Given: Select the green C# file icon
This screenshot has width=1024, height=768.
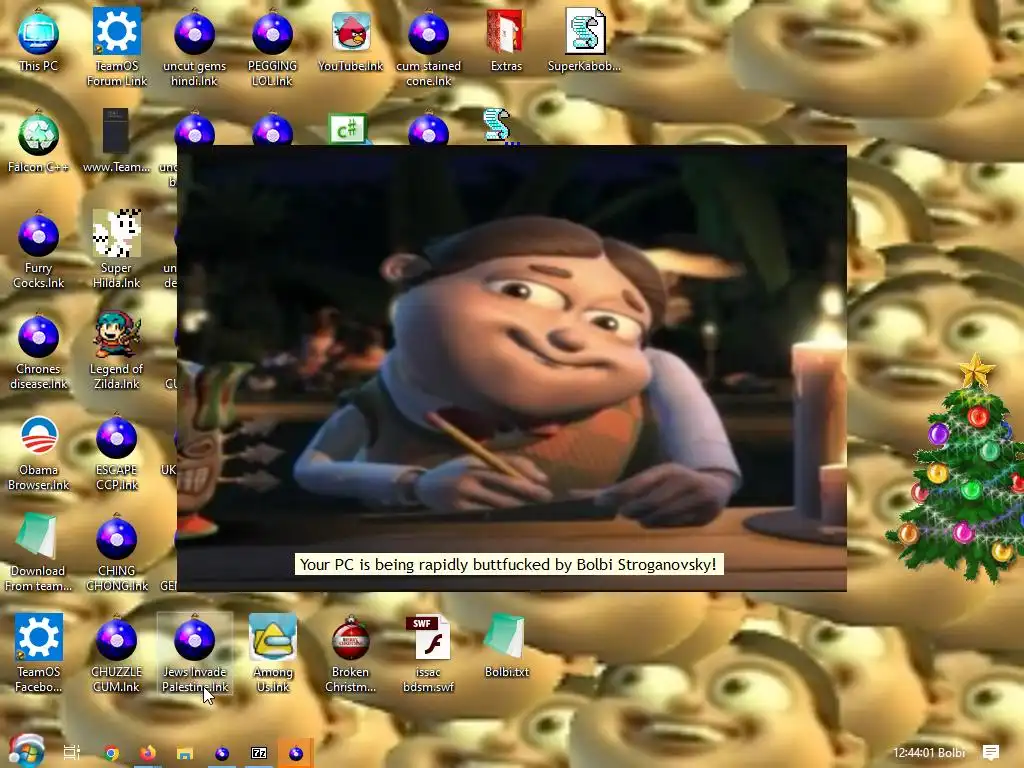Looking at the screenshot, I should tap(347, 129).
